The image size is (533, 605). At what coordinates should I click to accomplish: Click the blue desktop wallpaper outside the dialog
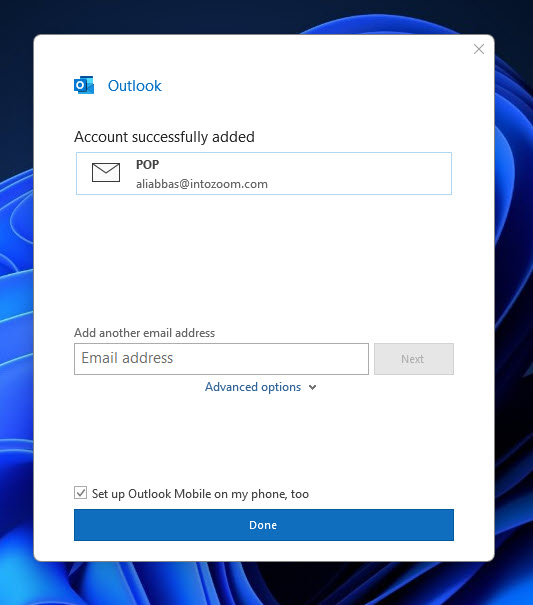[x=15, y=309]
